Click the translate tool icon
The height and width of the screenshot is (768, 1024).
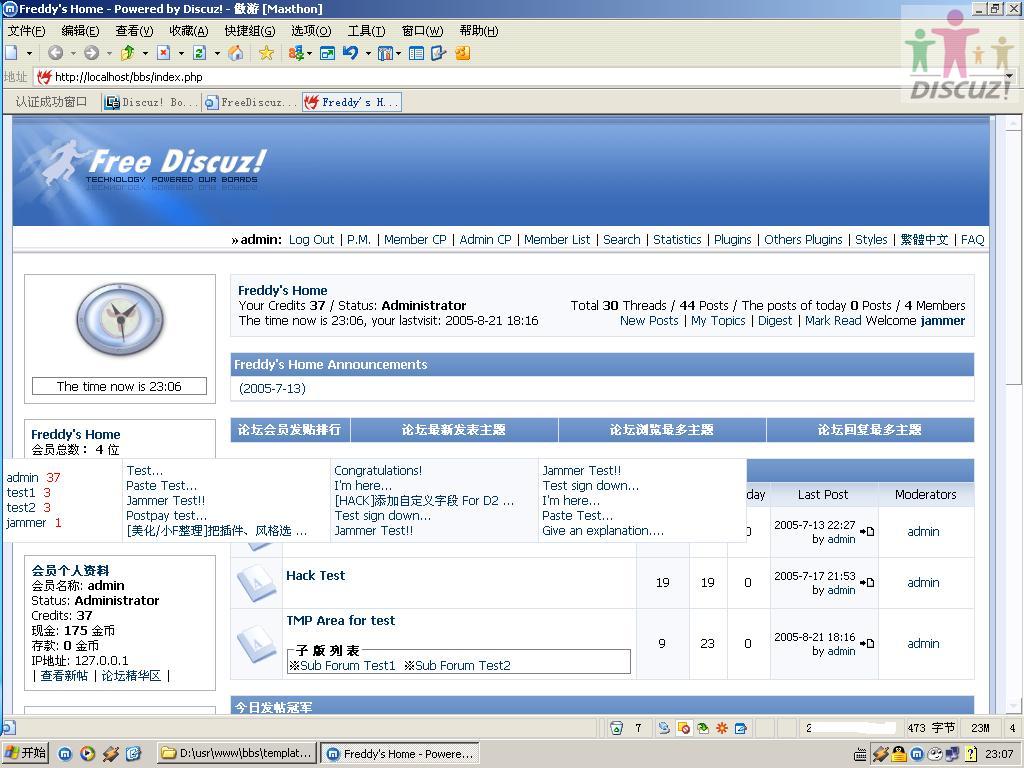[296, 53]
